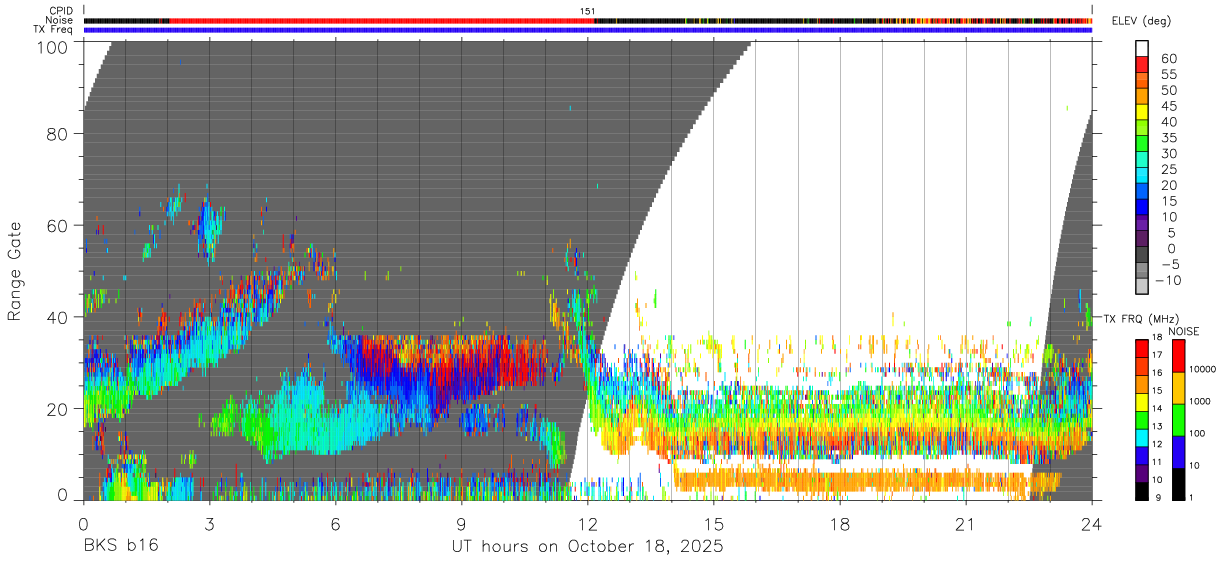1228x567 pixels.
Task: Click the −10 label on ELEV colorbar
Action: click(x=1166, y=280)
